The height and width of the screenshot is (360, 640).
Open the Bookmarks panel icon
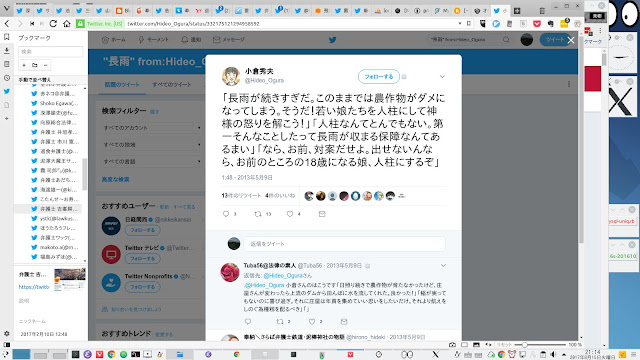(x=7, y=37)
